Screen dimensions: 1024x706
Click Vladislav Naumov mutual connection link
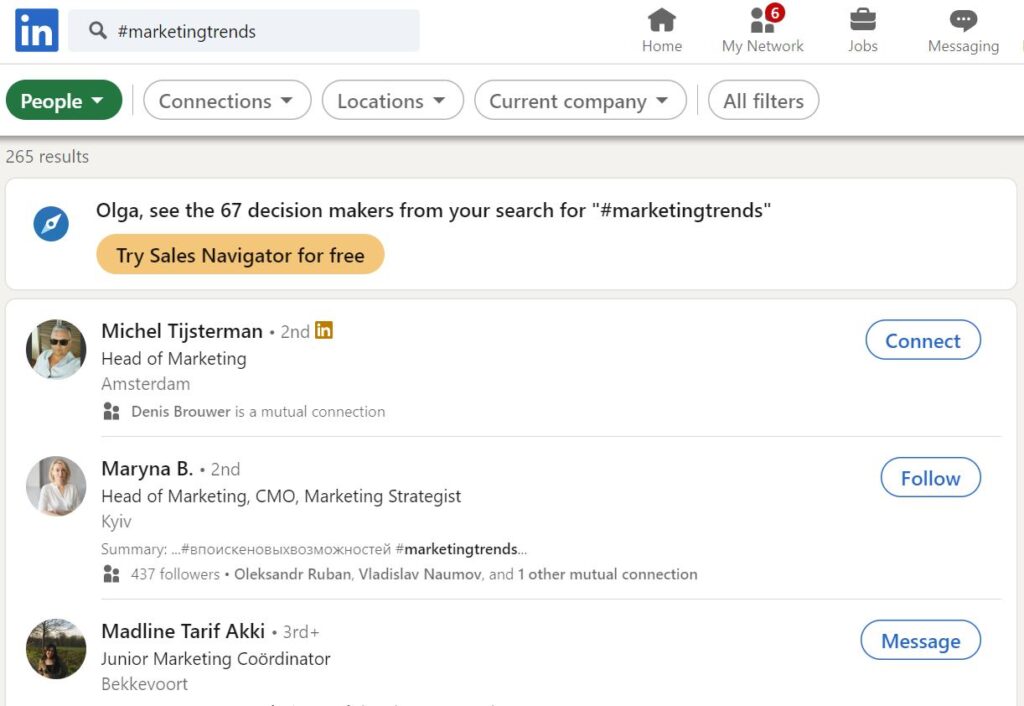pyautogui.click(x=420, y=574)
